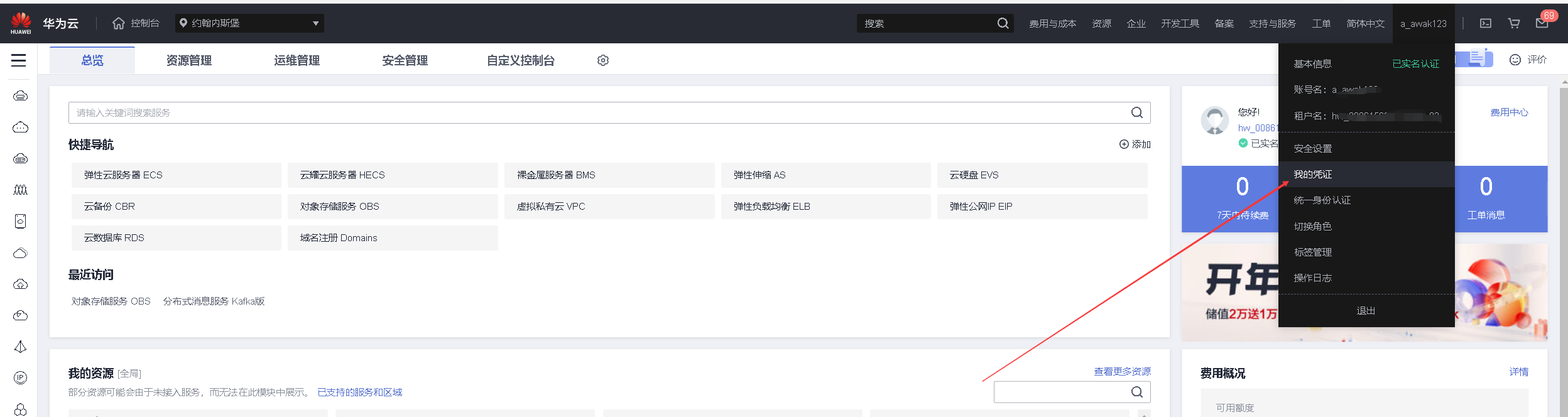Click the user avatar icon

(x=1214, y=120)
